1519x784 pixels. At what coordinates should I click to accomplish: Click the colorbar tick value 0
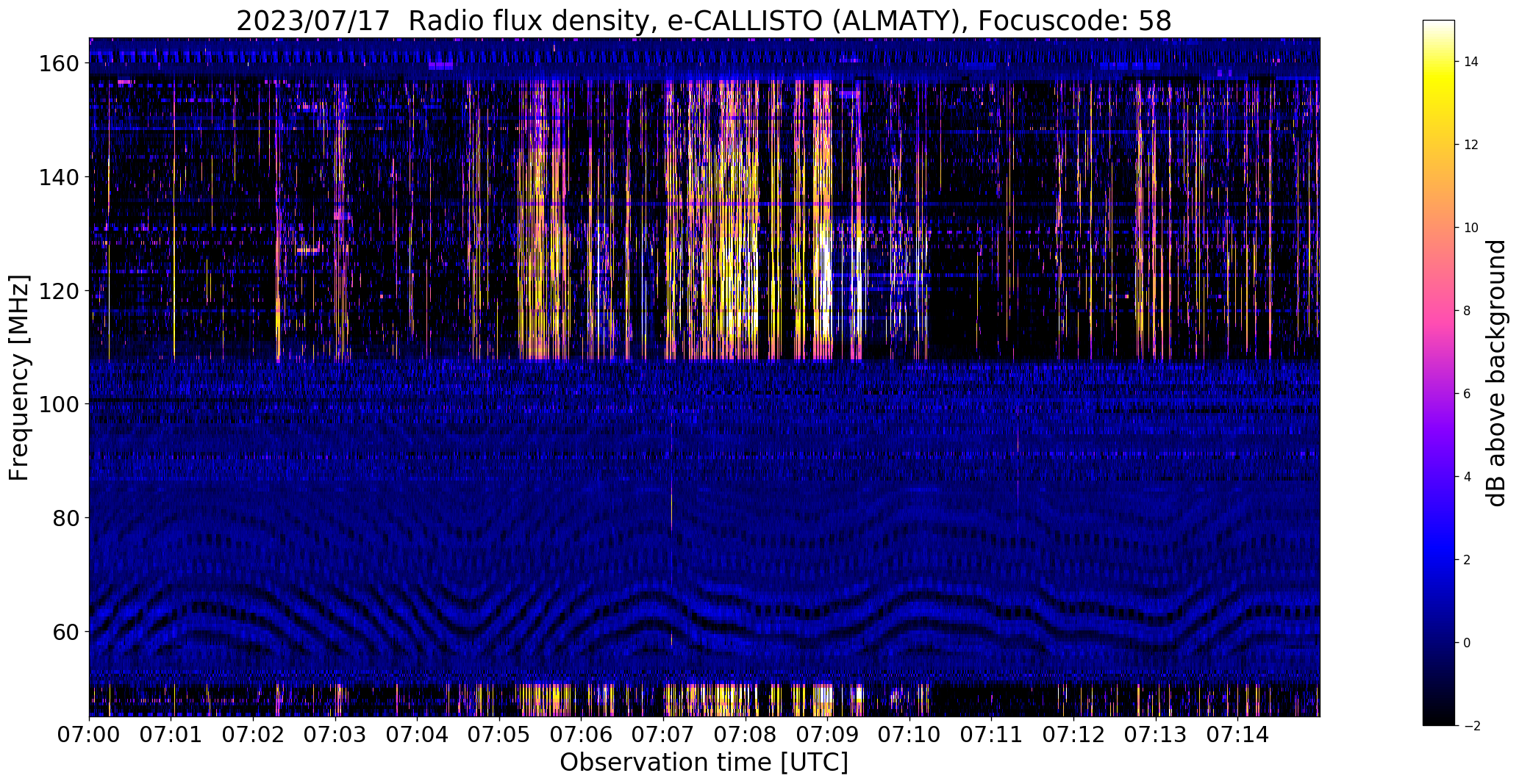(1468, 644)
